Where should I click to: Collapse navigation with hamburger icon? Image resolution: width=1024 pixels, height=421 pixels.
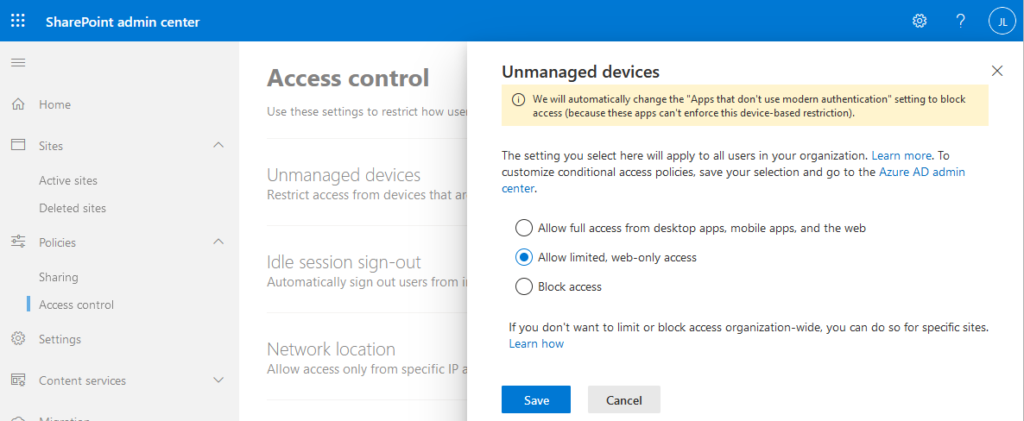click(x=18, y=63)
